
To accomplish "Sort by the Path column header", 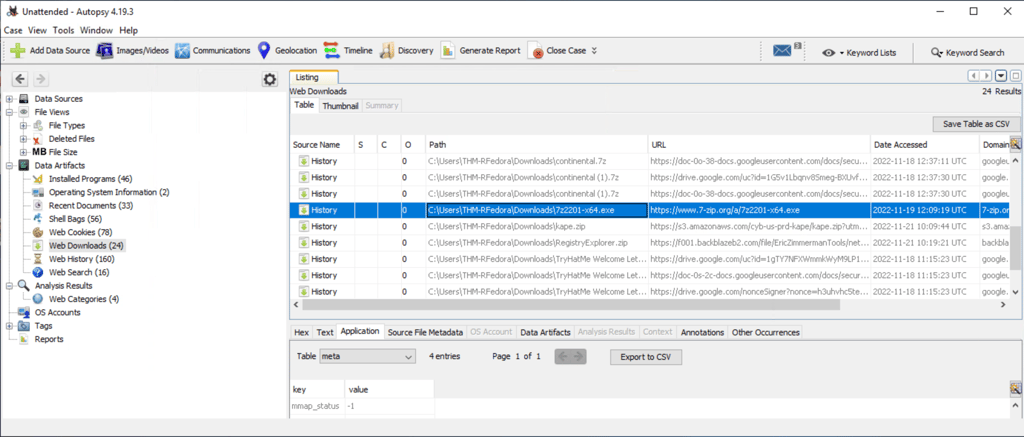I will click(x=536, y=144).
